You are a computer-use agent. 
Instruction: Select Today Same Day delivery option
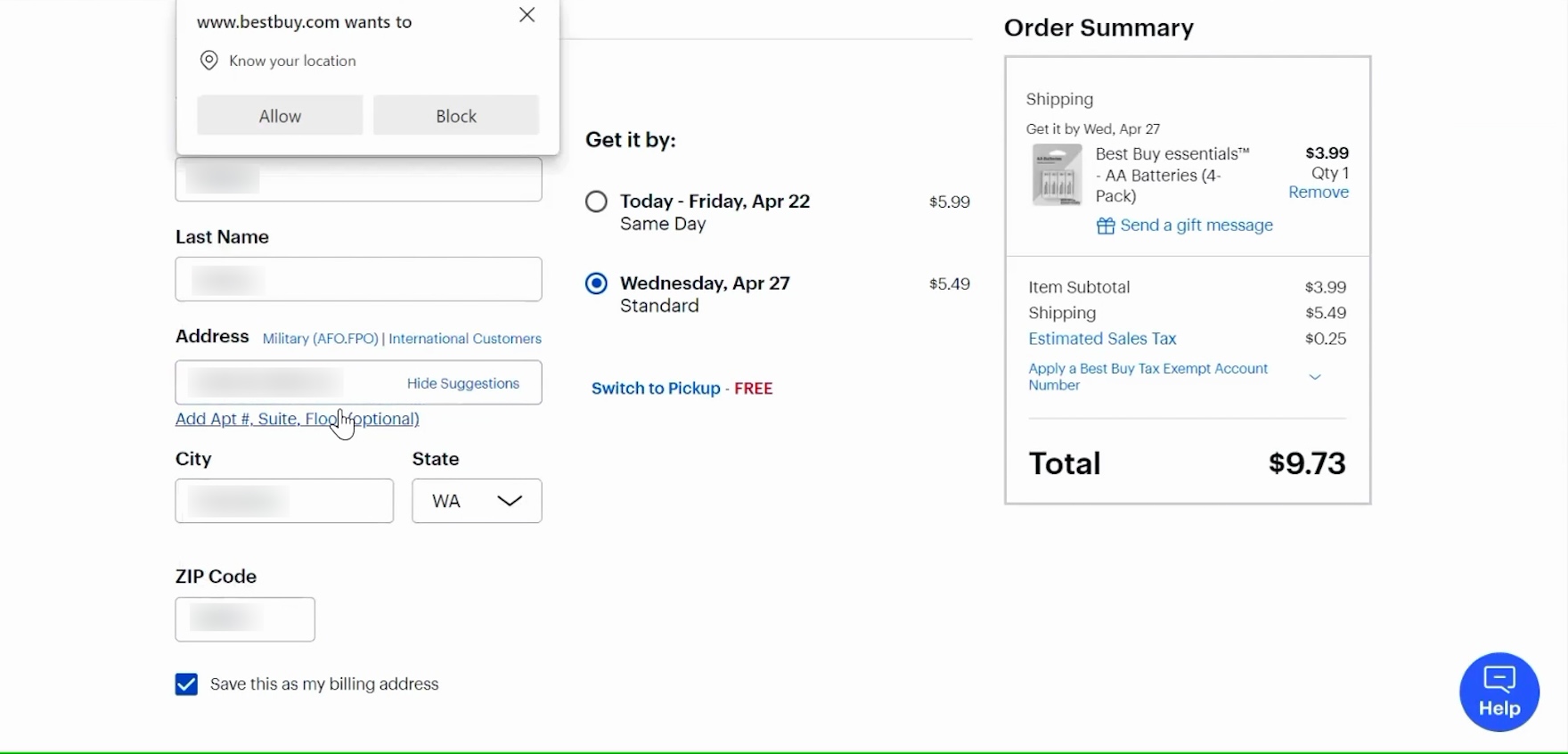click(x=596, y=201)
